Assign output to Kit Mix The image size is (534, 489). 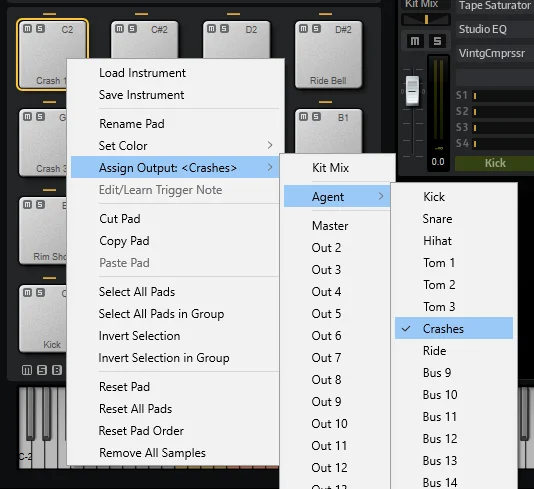pos(337,168)
